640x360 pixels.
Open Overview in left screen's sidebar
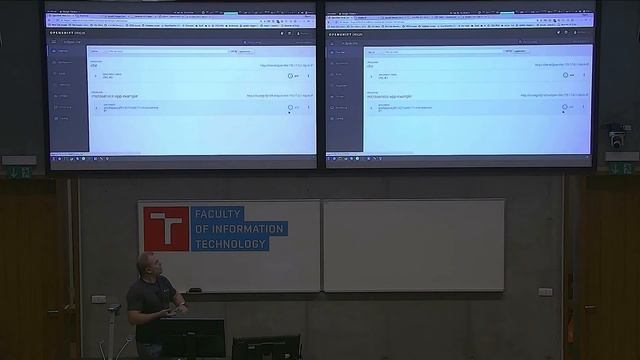click(61, 51)
